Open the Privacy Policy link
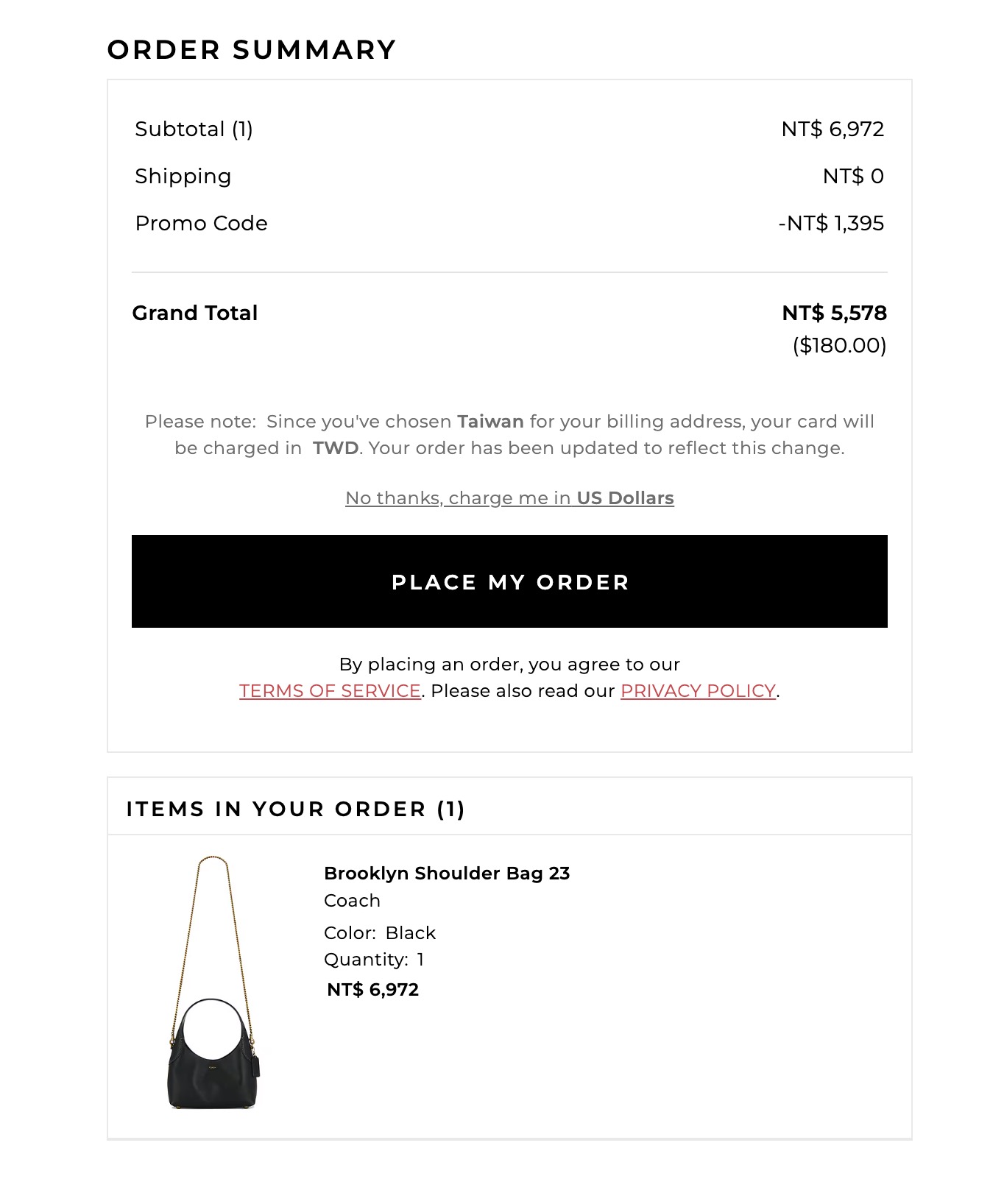Image resolution: width=1004 pixels, height=1204 pixels. tap(698, 691)
